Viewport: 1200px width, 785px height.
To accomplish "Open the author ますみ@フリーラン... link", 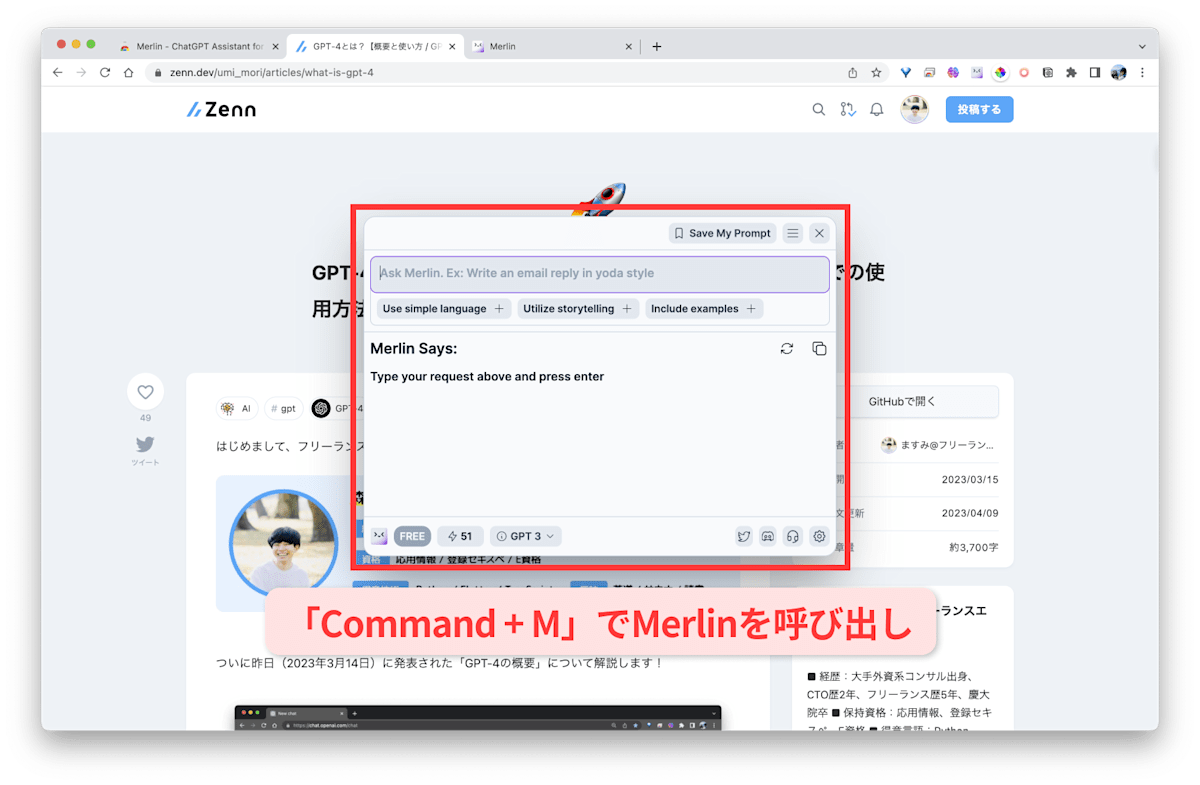I will [938, 445].
